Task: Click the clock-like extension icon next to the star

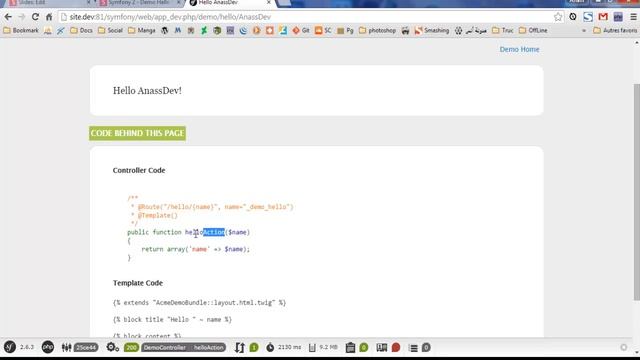Action: point(573,17)
